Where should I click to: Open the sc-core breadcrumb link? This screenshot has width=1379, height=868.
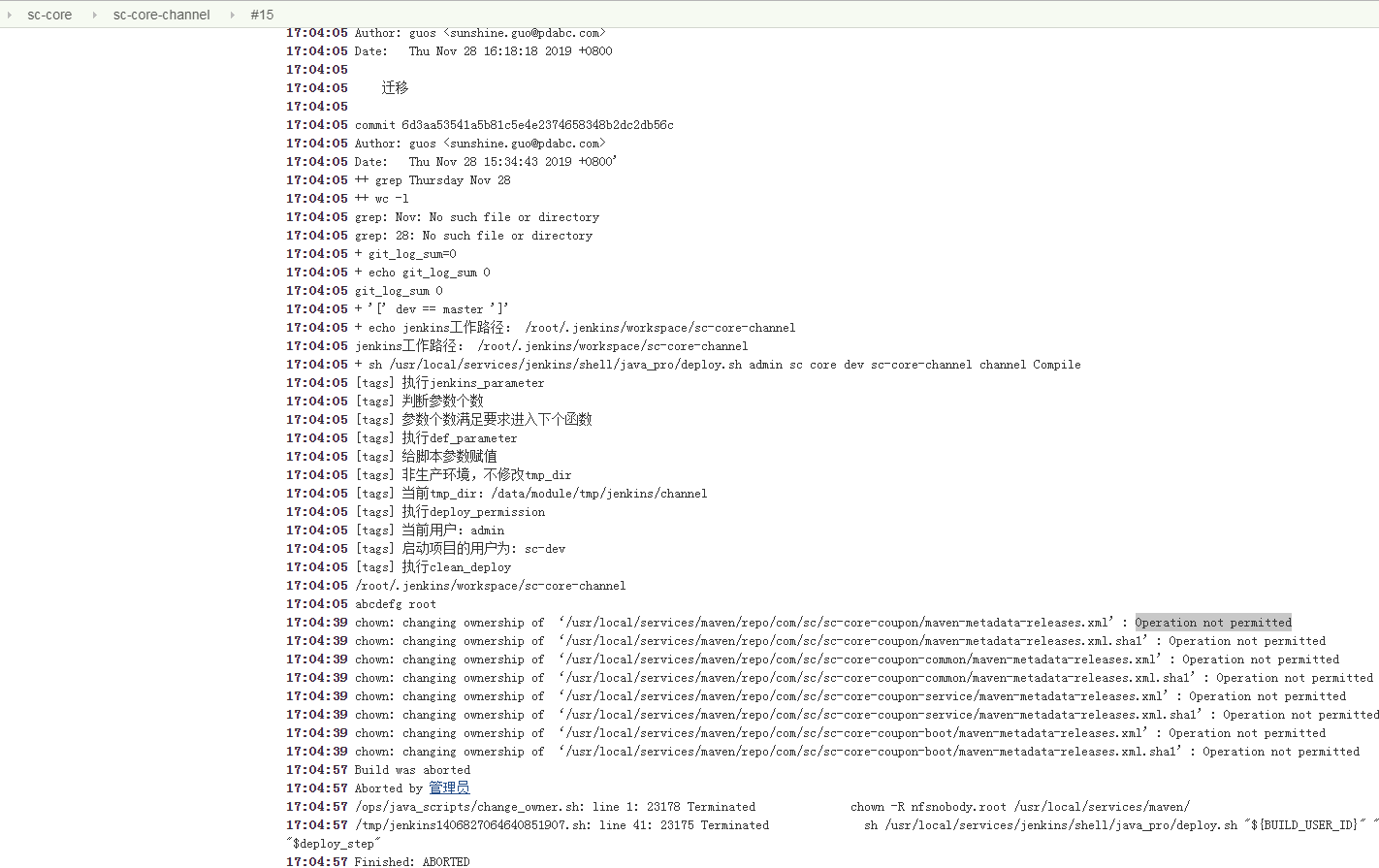tap(49, 15)
